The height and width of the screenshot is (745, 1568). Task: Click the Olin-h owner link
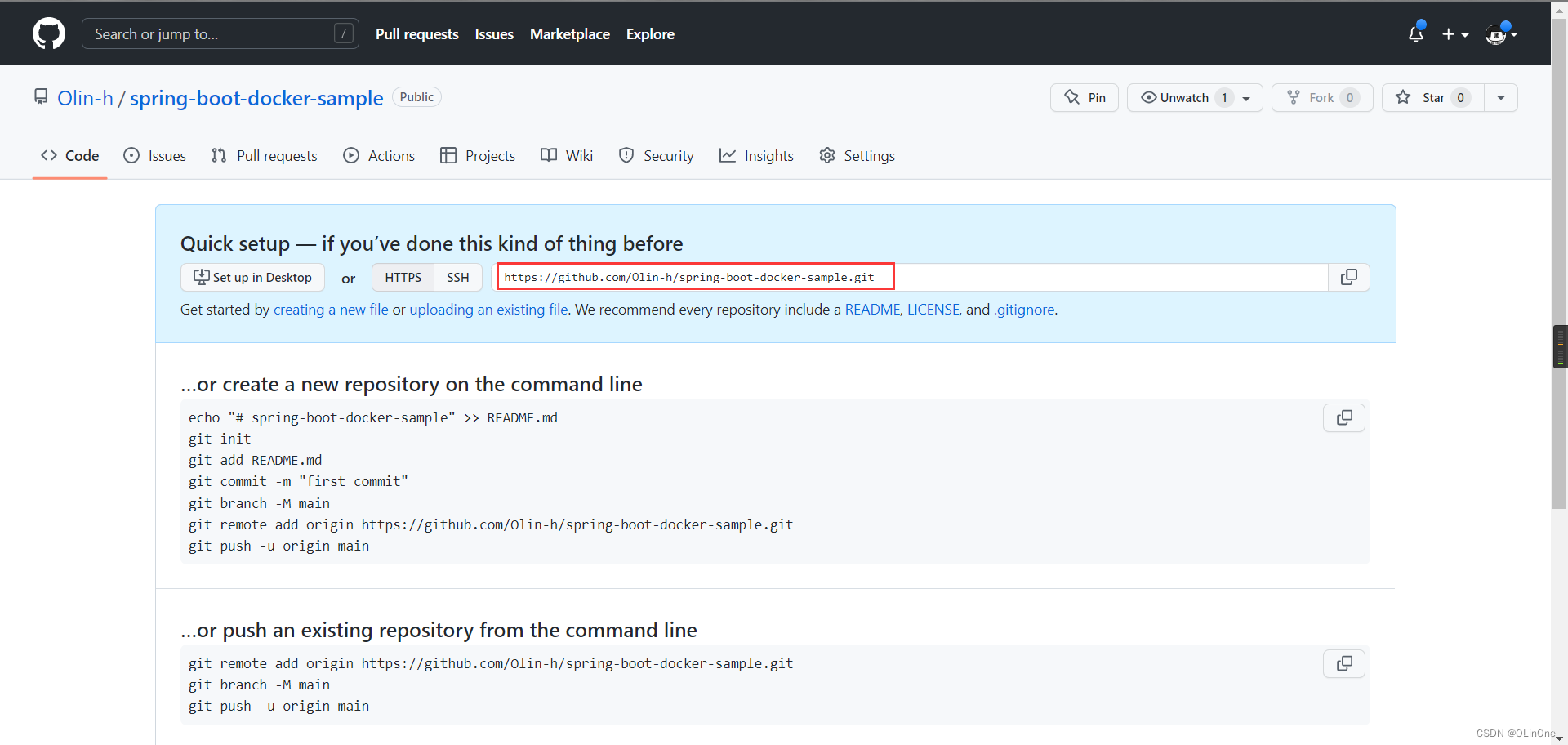point(85,98)
